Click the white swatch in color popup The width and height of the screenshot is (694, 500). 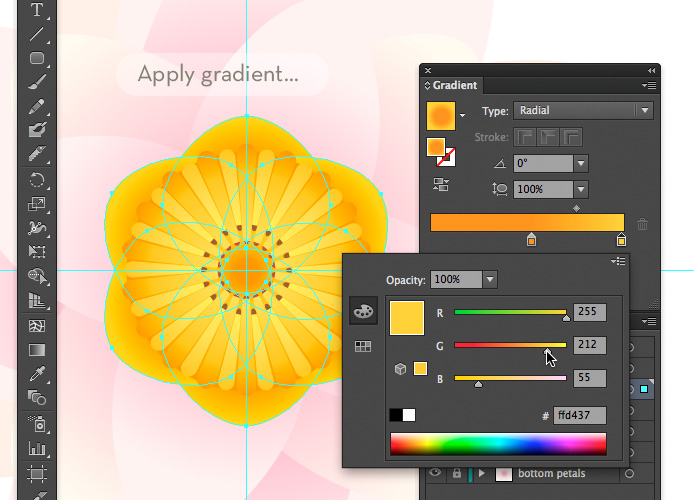click(x=409, y=415)
